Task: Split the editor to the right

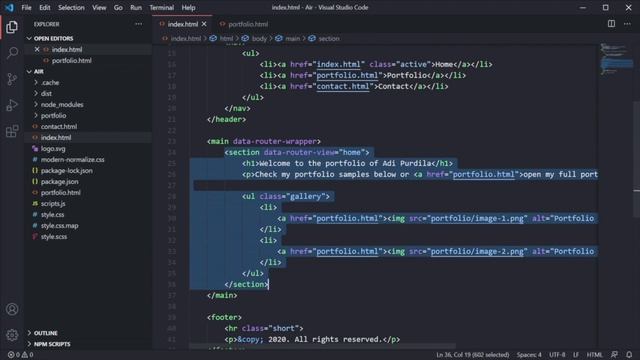Action: 611,24
